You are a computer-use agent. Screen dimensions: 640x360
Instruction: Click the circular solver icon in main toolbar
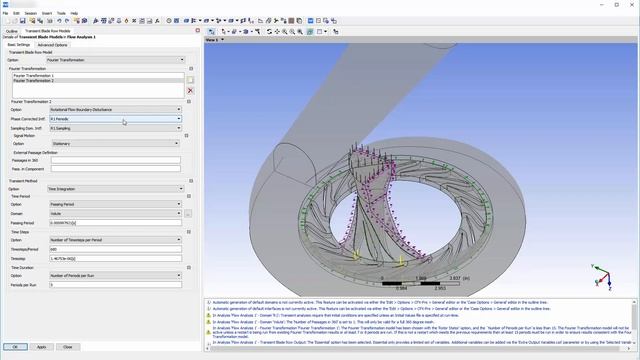pyautogui.click(x=169, y=20)
